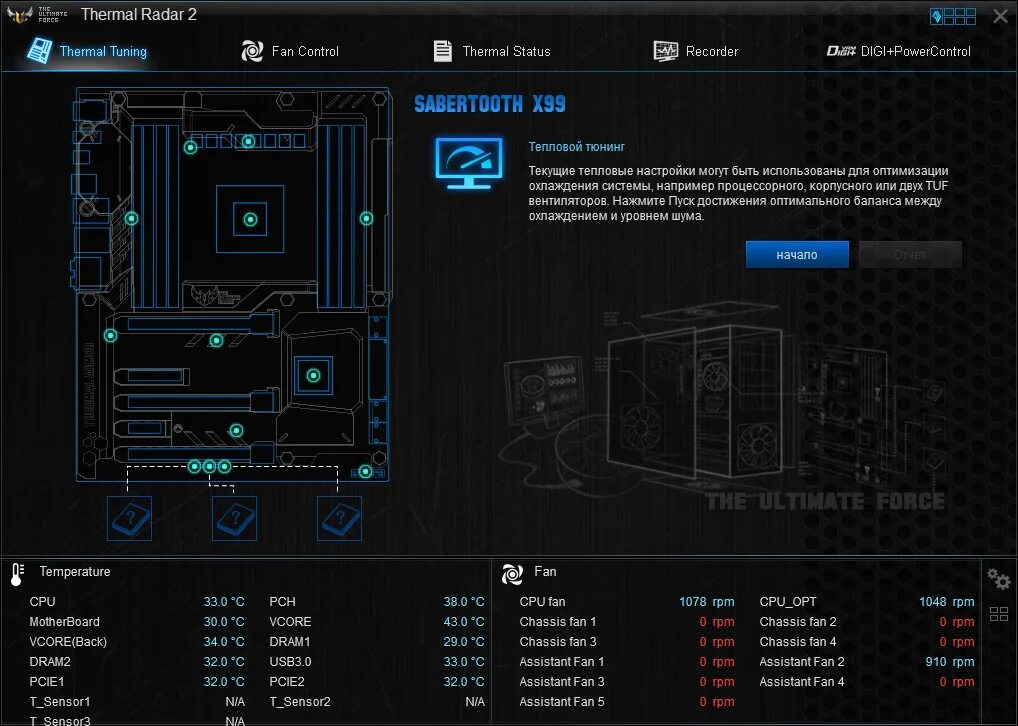Go to the Recorder tab
Viewport: 1018px width, 726px height.
pos(695,51)
